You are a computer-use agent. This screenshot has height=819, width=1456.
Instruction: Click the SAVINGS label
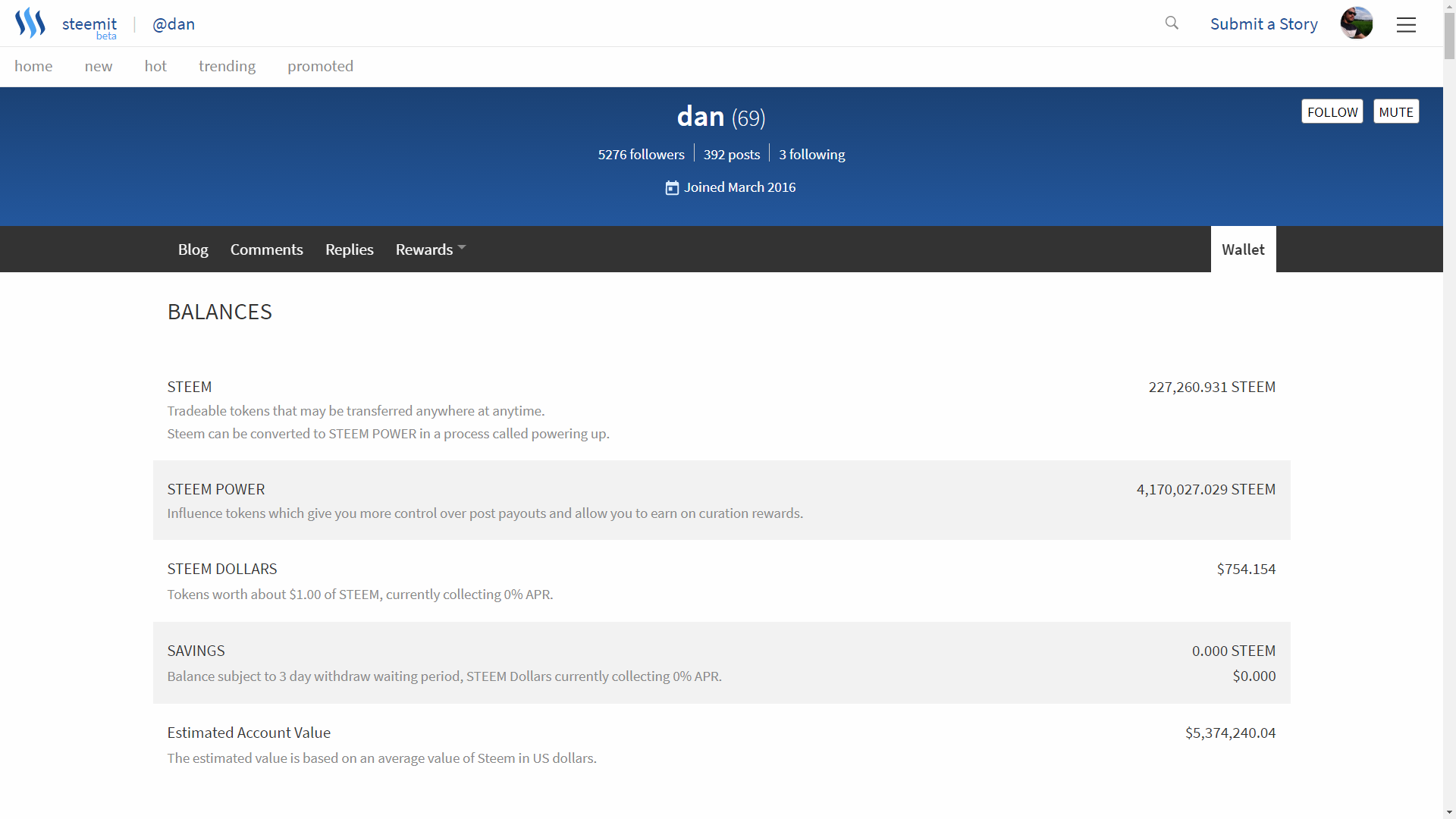coord(196,651)
